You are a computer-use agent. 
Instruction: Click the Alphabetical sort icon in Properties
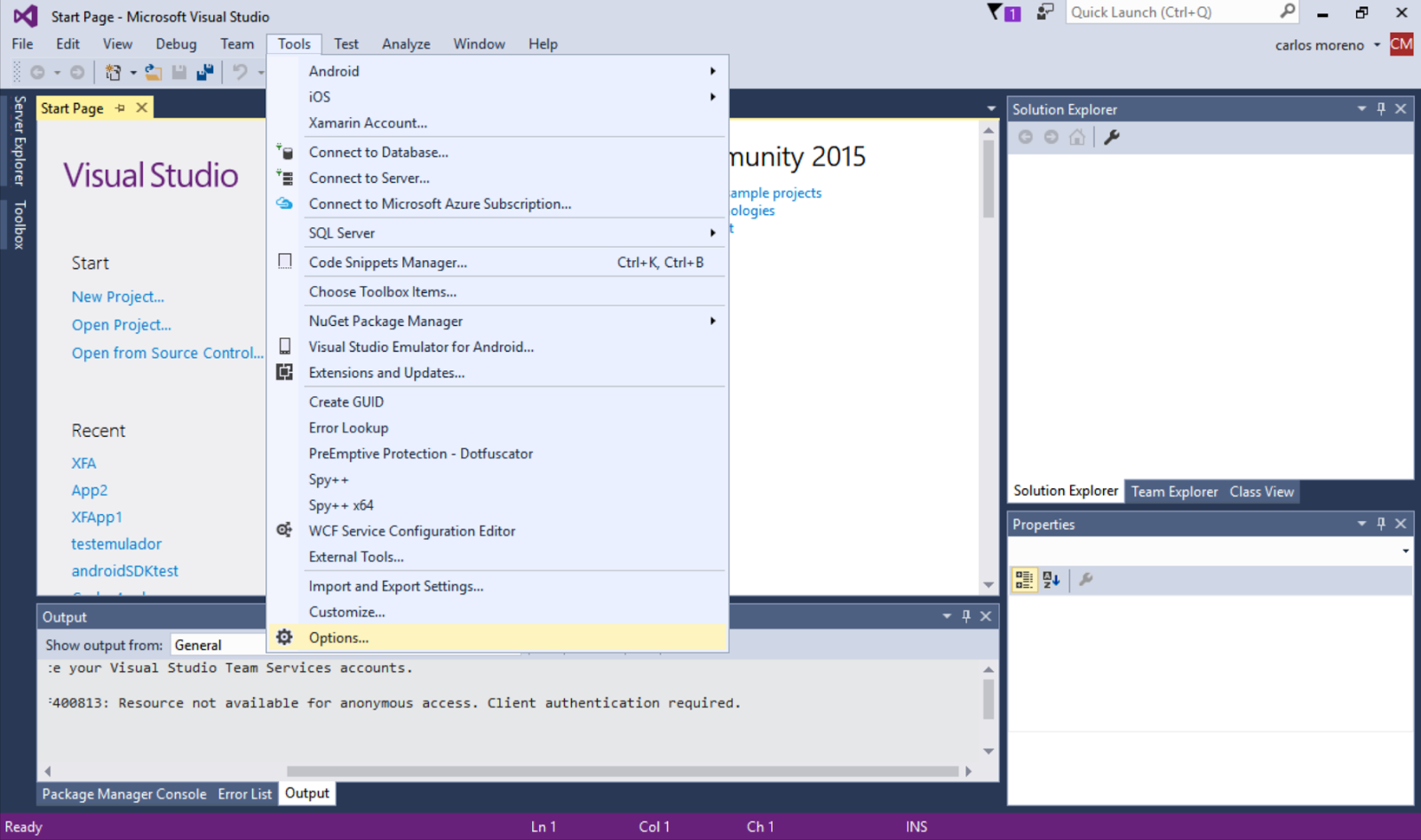pos(1052,580)
